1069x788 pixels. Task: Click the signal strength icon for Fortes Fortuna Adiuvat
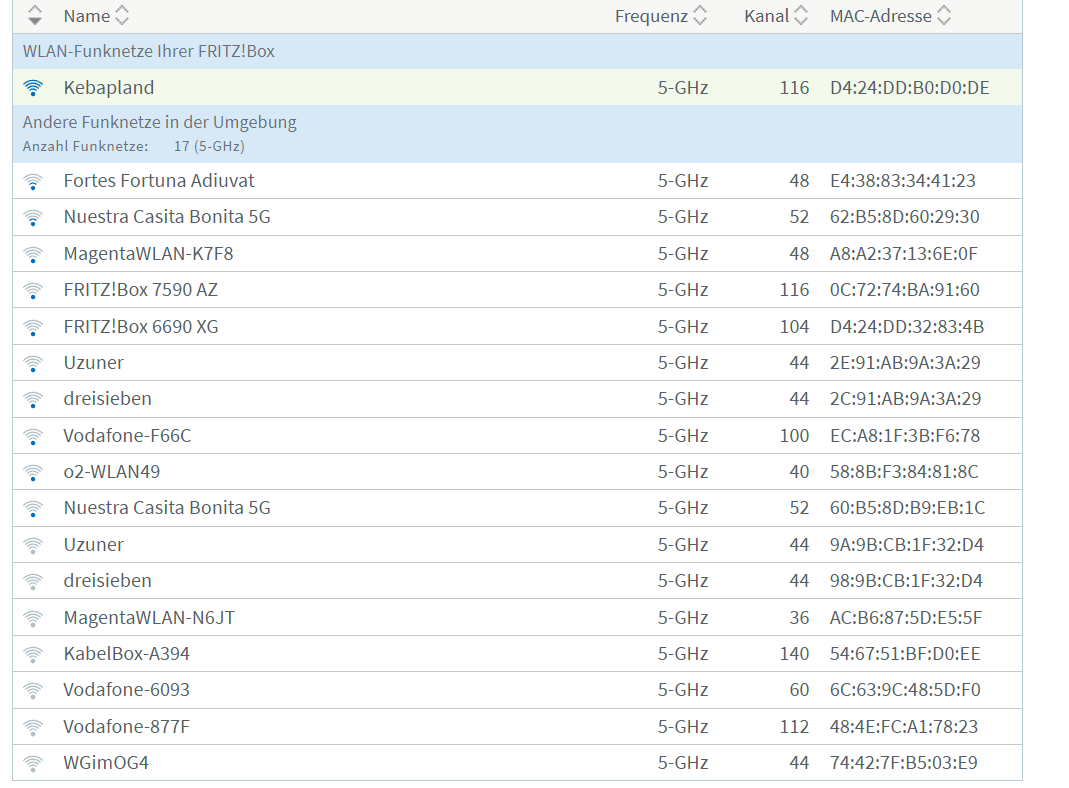pyautogui.click(x=33, y=180)
